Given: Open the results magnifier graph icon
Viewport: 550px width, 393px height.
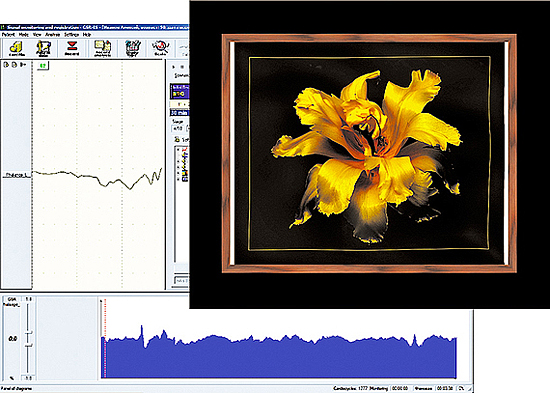Looking at the screenshot, I should [x=160, y=48].
